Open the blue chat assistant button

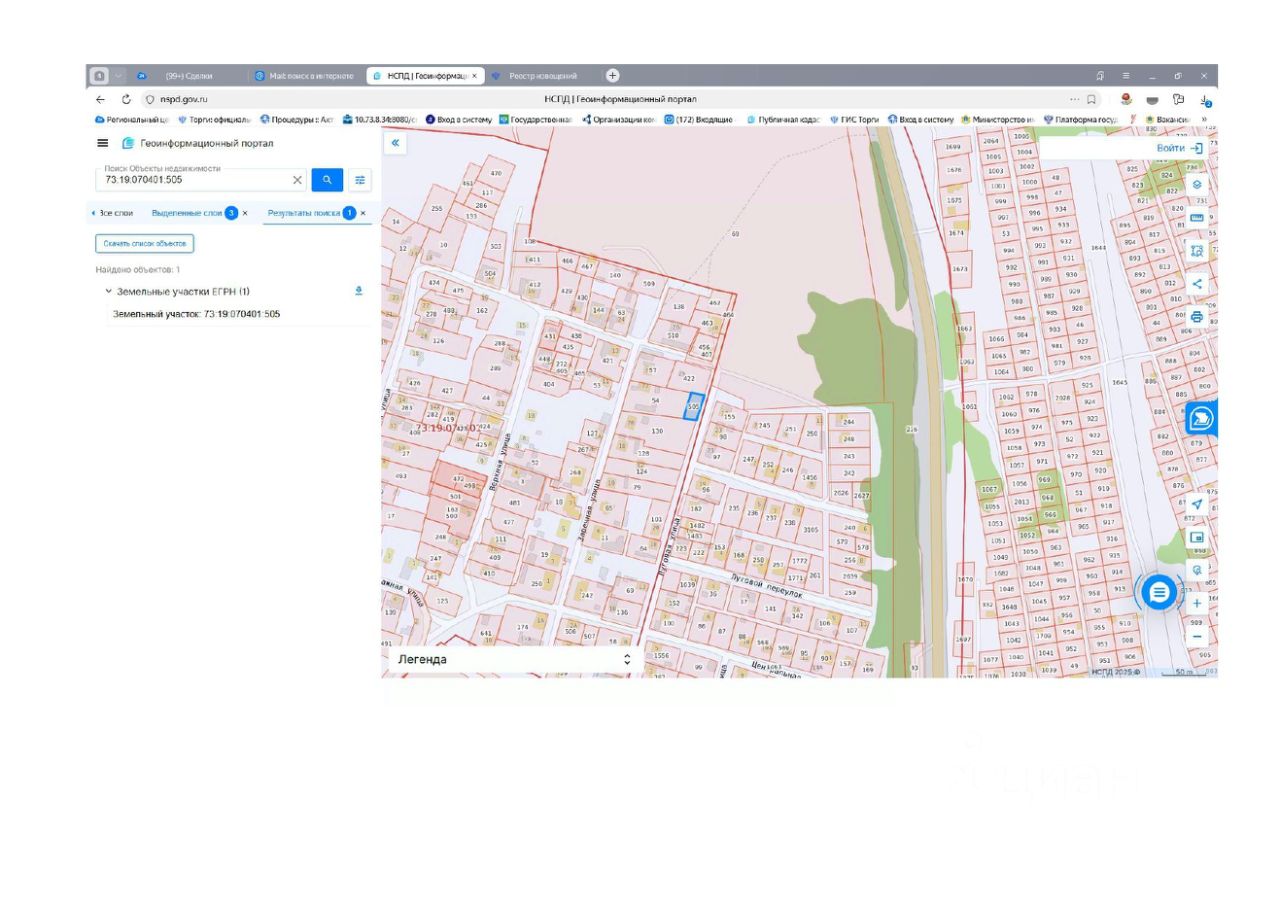[1158, 592]
